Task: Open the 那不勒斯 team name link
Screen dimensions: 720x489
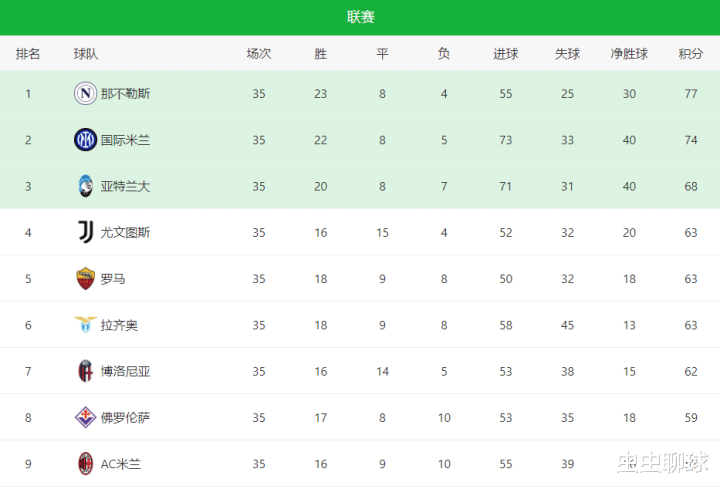Action: pyautogui.click(x=125, y=94)
